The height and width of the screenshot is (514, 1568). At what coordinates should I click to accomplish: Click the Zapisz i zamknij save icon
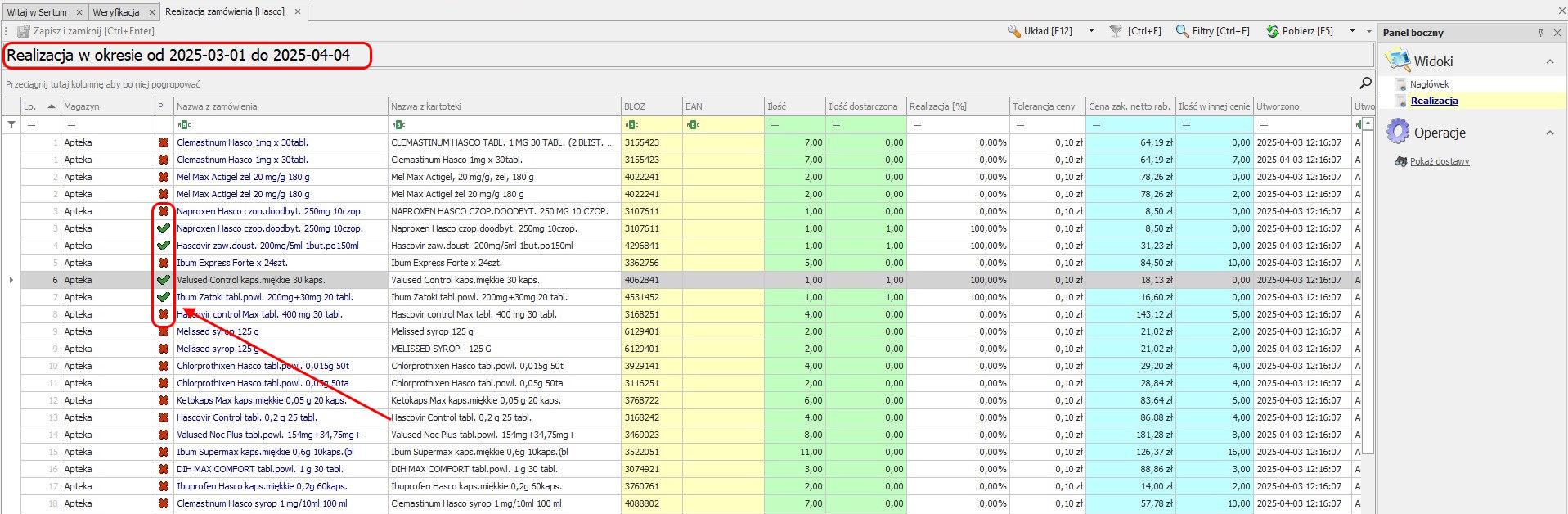[24, 31]
